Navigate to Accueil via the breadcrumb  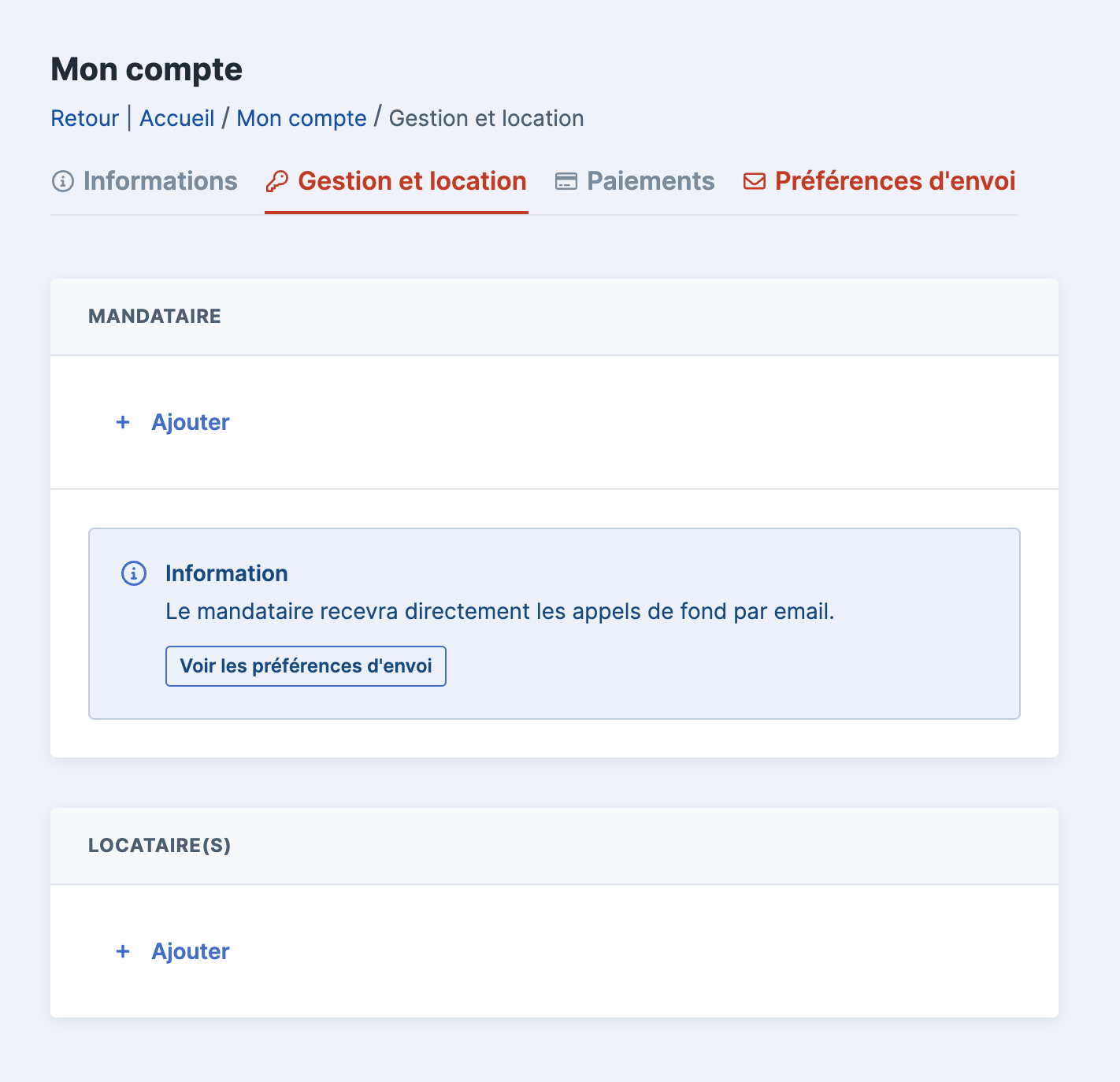(x=177, y=119)
